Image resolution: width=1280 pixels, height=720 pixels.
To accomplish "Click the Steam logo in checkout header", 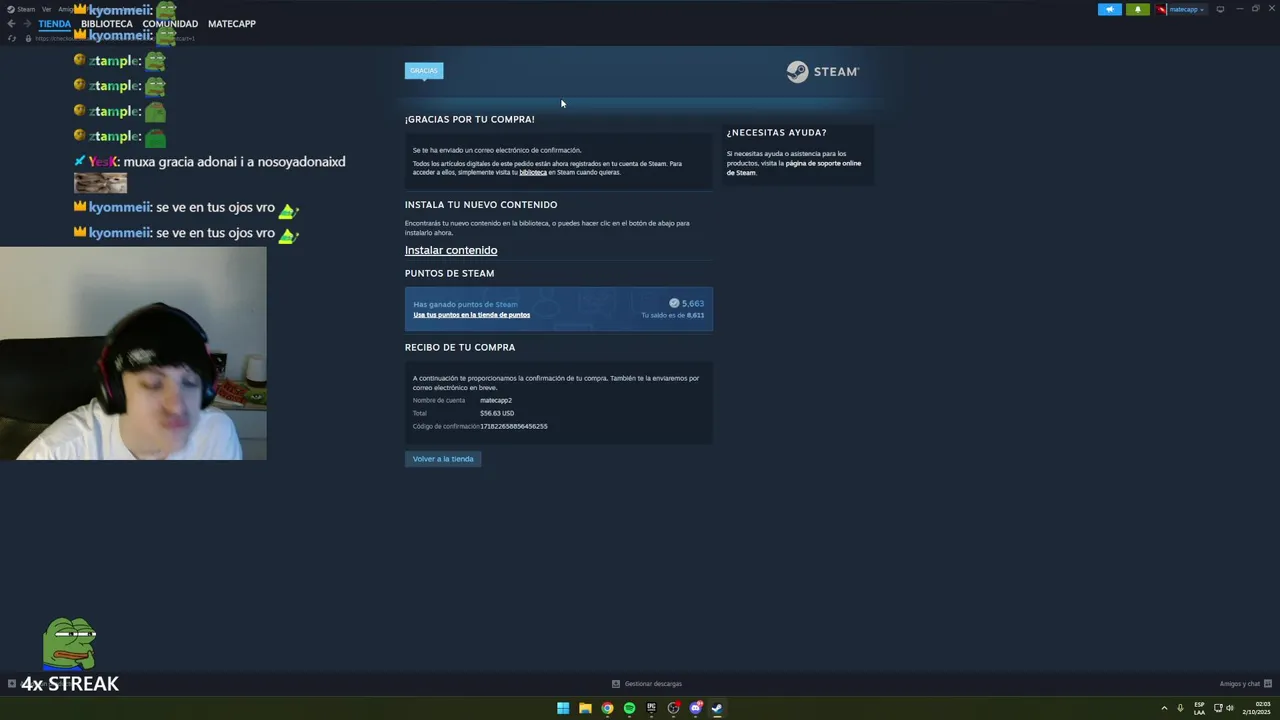I will 822,72.
